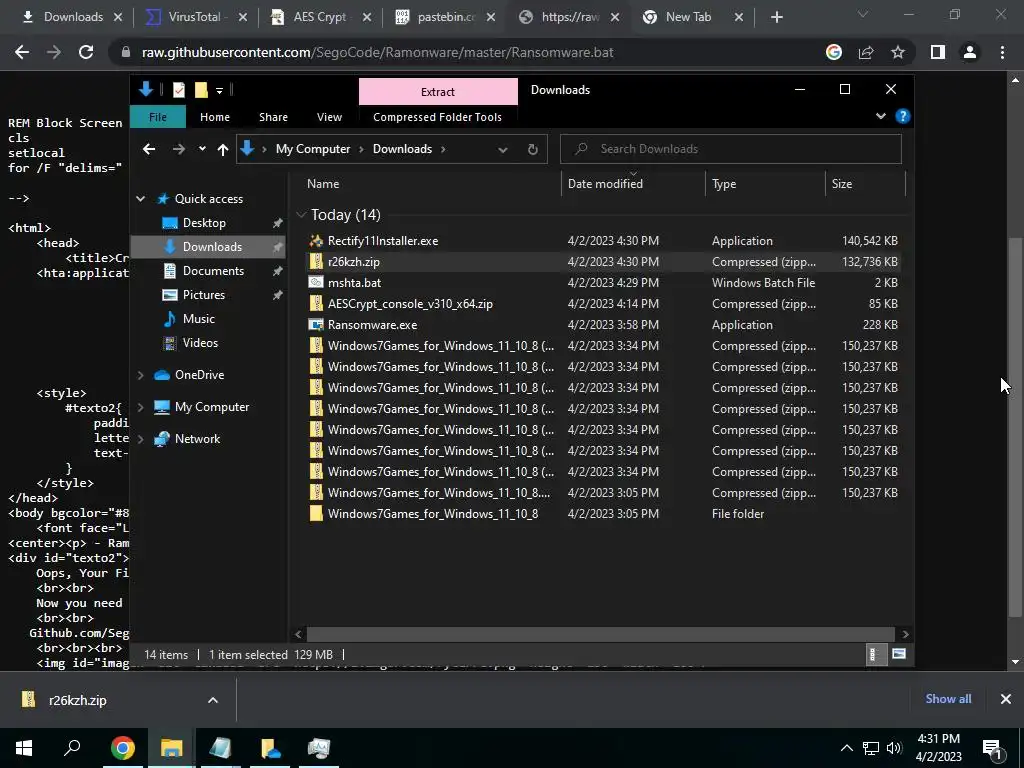This screenshot has height=768, width=1024.
Task: Switch to large icons view in status bar
Action: pos(899,654)
